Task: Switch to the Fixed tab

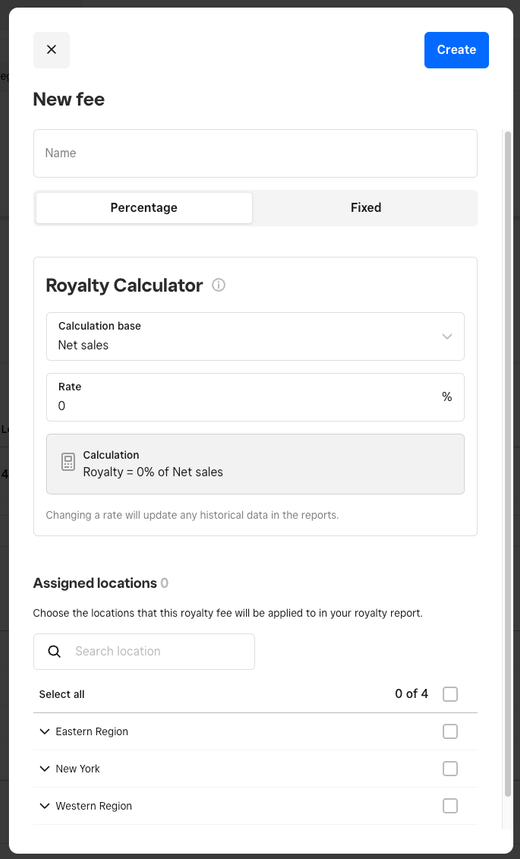Action: 365,208
